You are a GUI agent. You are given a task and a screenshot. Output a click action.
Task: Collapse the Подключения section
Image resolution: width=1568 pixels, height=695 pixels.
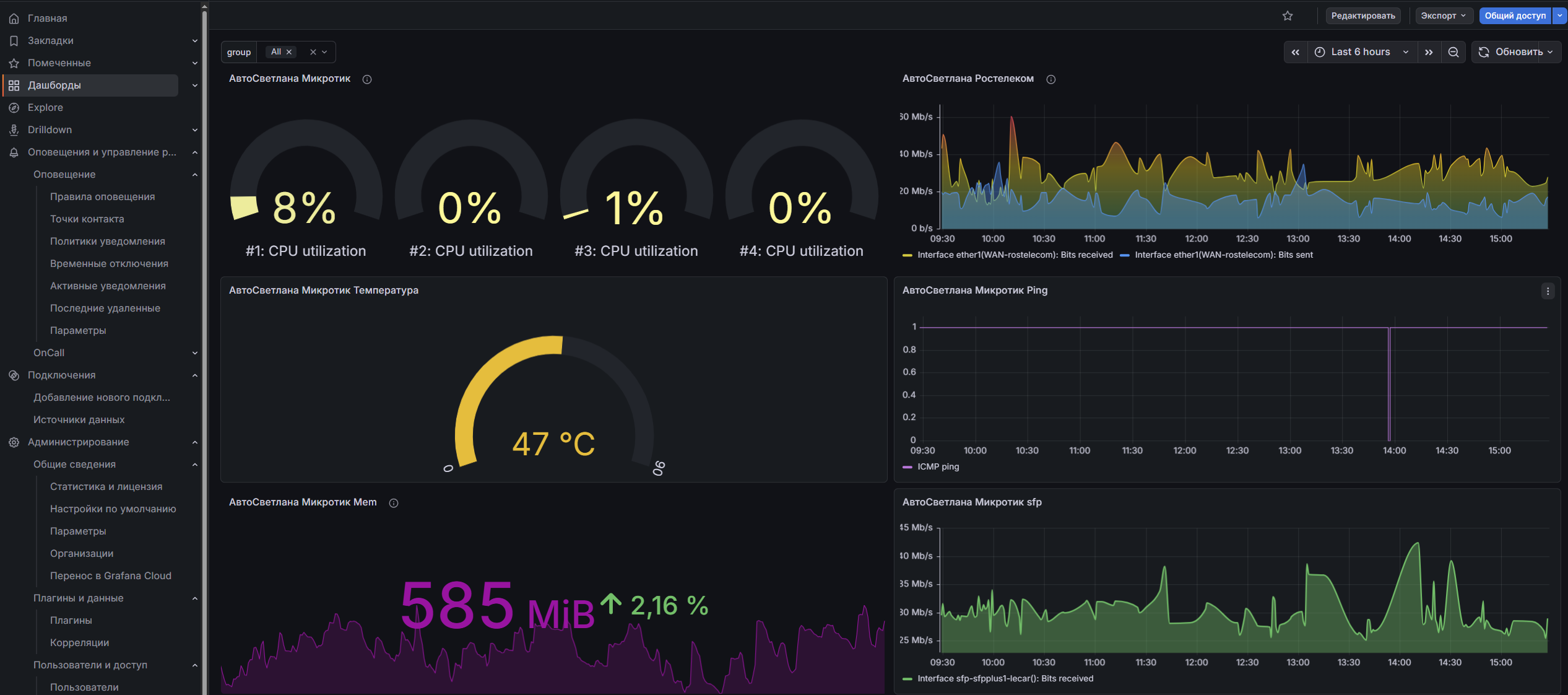pyautogui.click(x=195, y=375)
